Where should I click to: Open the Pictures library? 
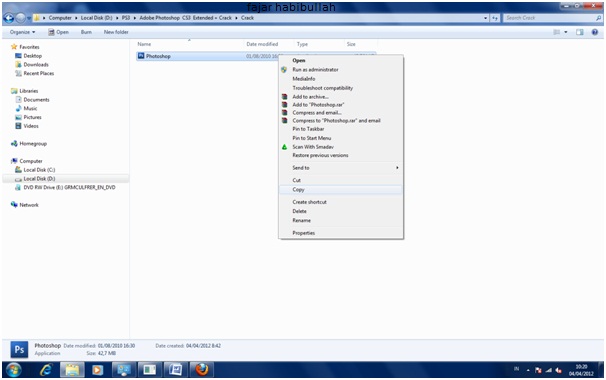tap(32, 117)
